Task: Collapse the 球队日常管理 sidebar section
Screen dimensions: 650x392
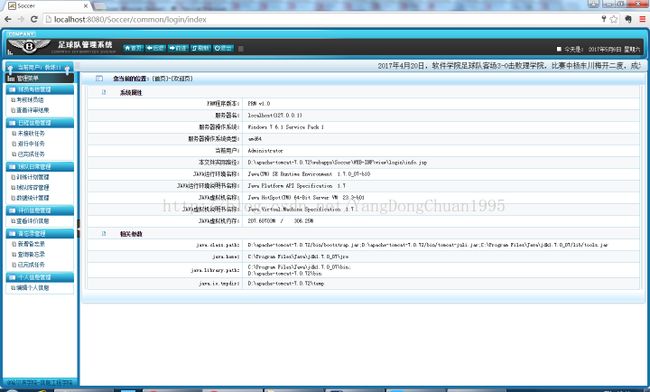Action: [40, 167]
